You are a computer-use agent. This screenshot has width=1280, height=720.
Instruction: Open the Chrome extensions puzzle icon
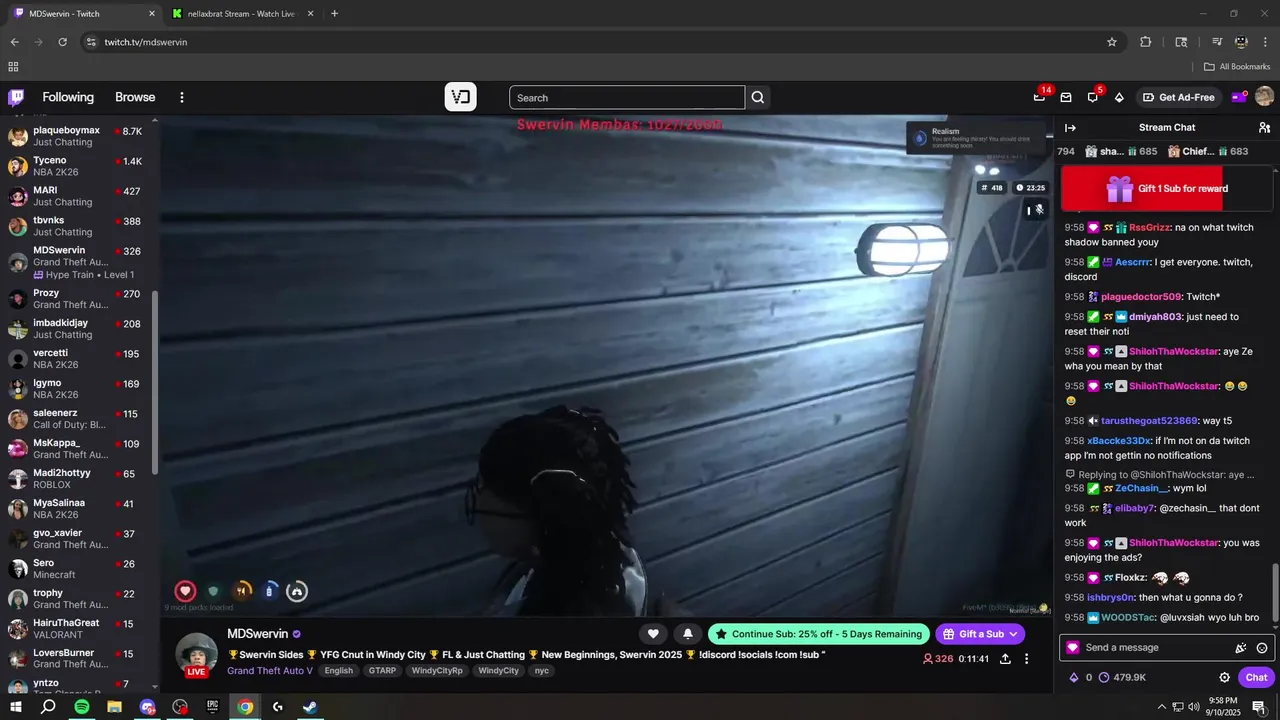point(1146,42)
